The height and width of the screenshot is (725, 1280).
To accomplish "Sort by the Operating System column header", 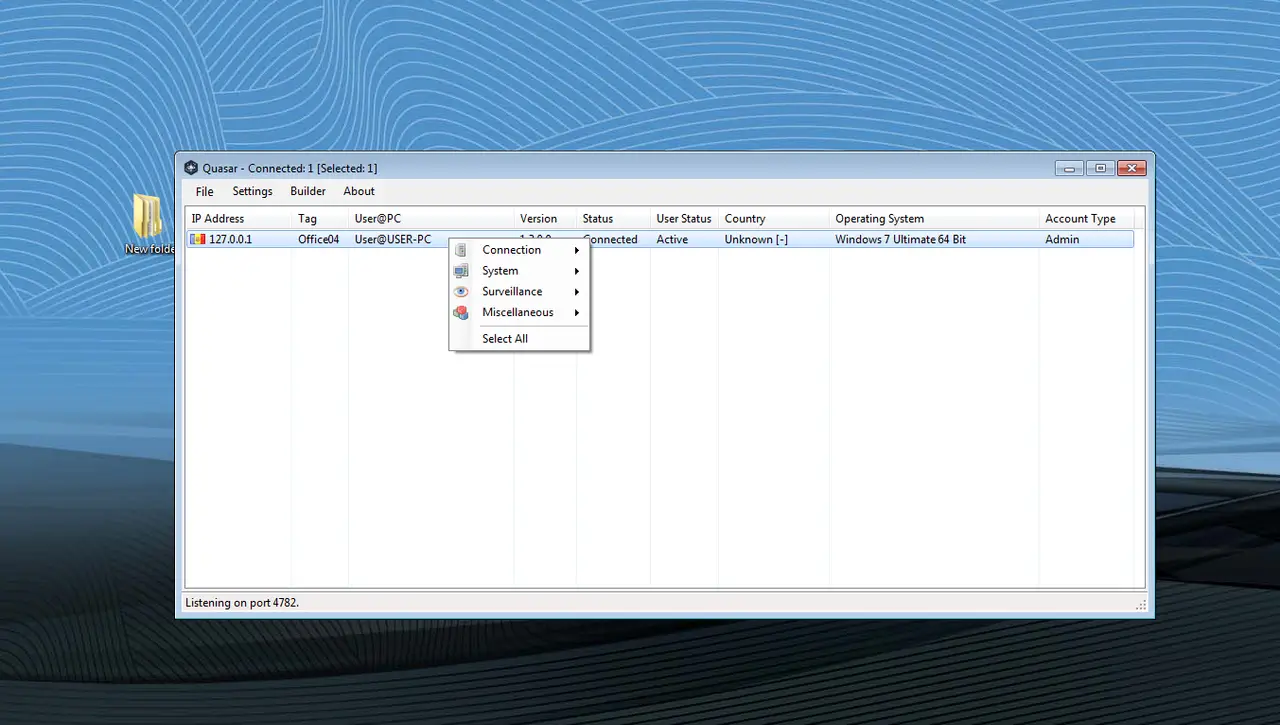I will pos(879,218).
